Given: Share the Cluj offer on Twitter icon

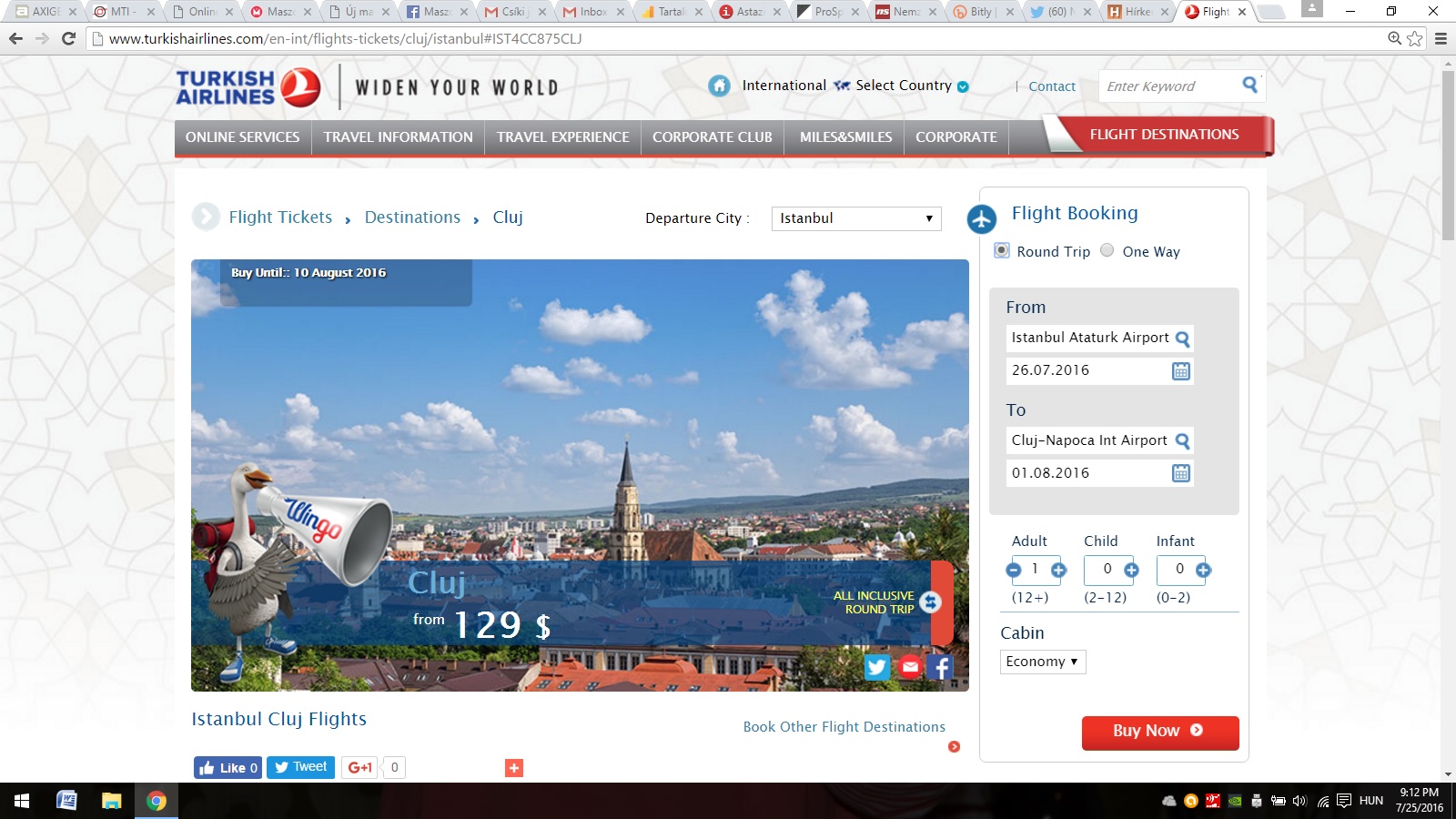Looking at the screenshot, I should click(x=876, y=667).
